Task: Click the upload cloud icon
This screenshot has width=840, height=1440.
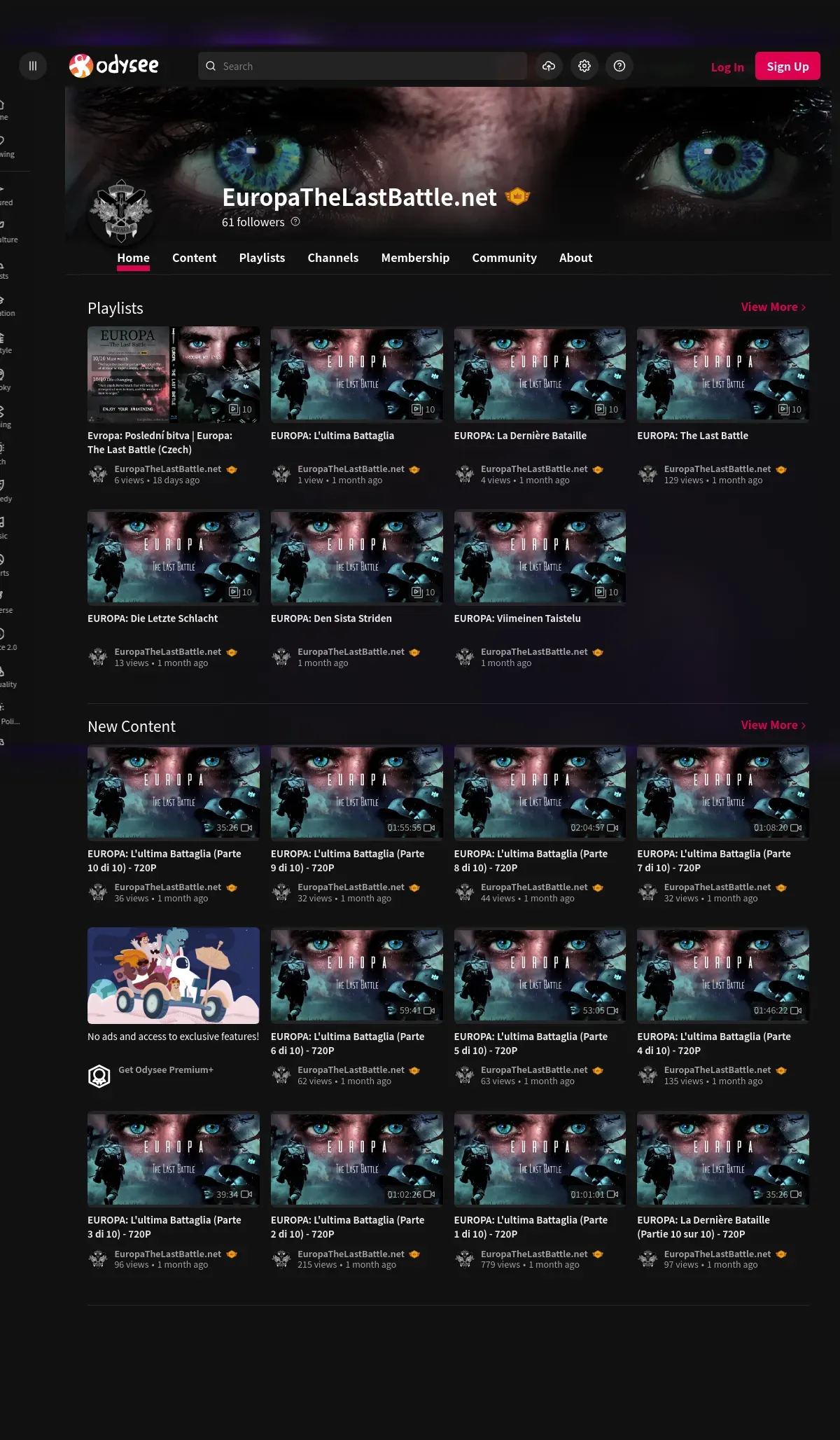Action: point(549,66)
